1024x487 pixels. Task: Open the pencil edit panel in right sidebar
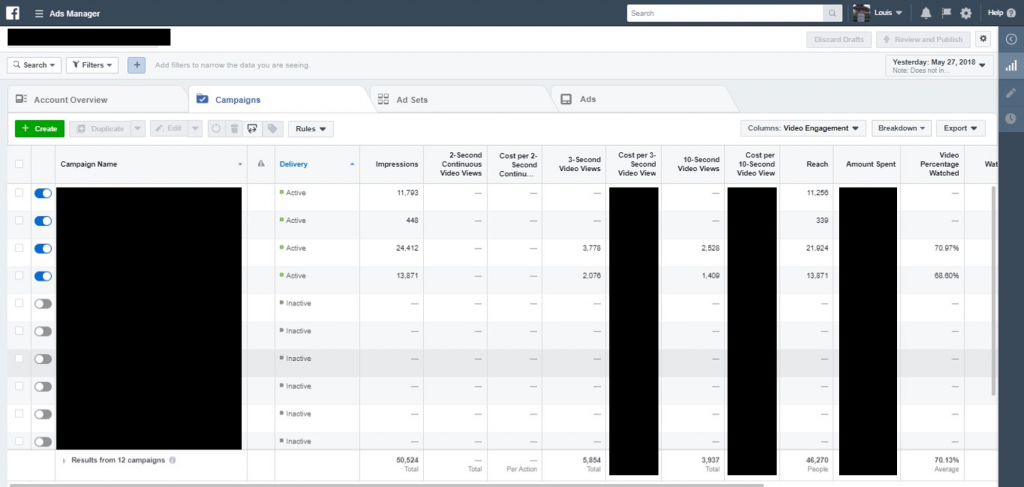[1011, 93]
